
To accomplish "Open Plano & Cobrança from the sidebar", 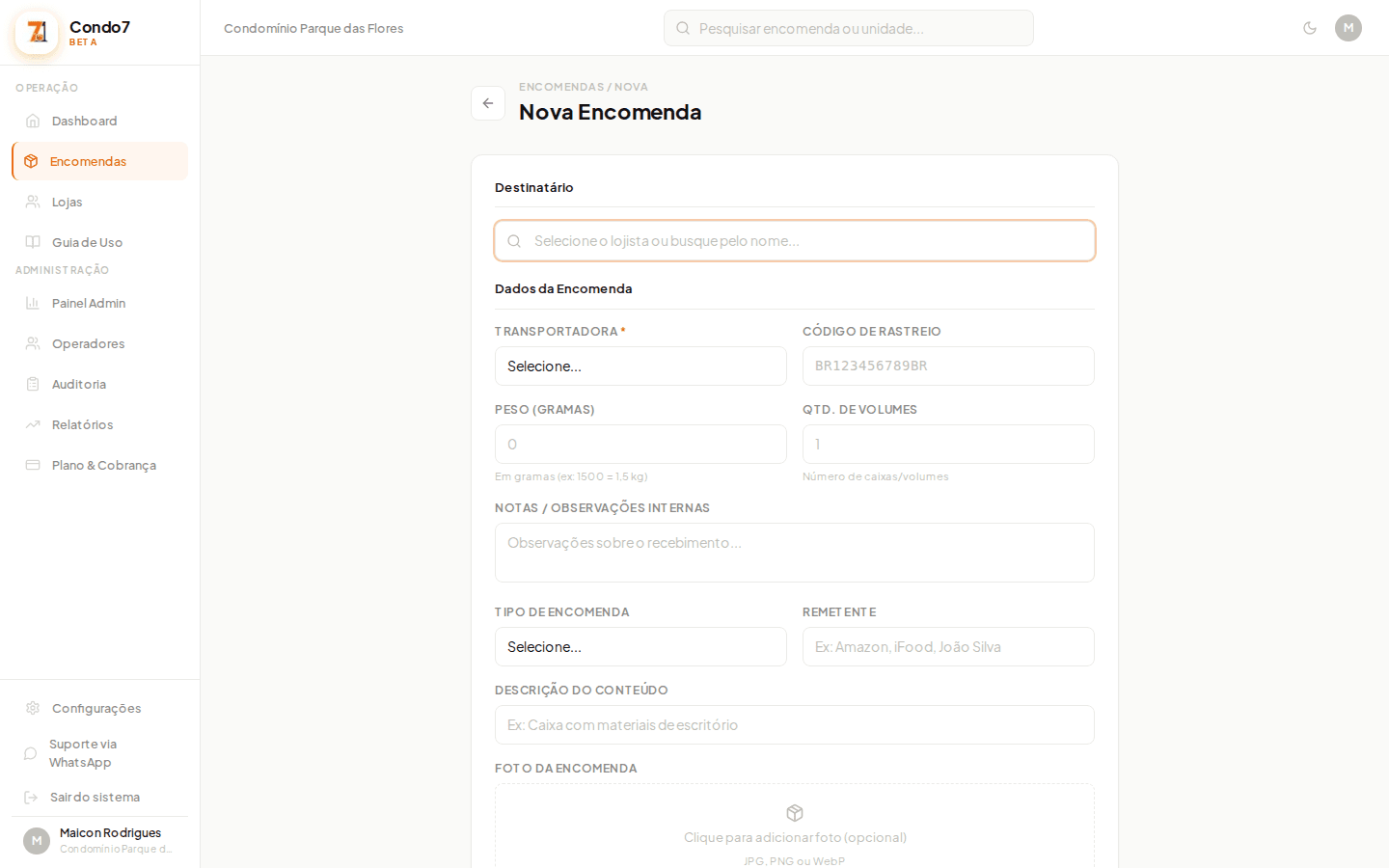I will tap(103, 465).
